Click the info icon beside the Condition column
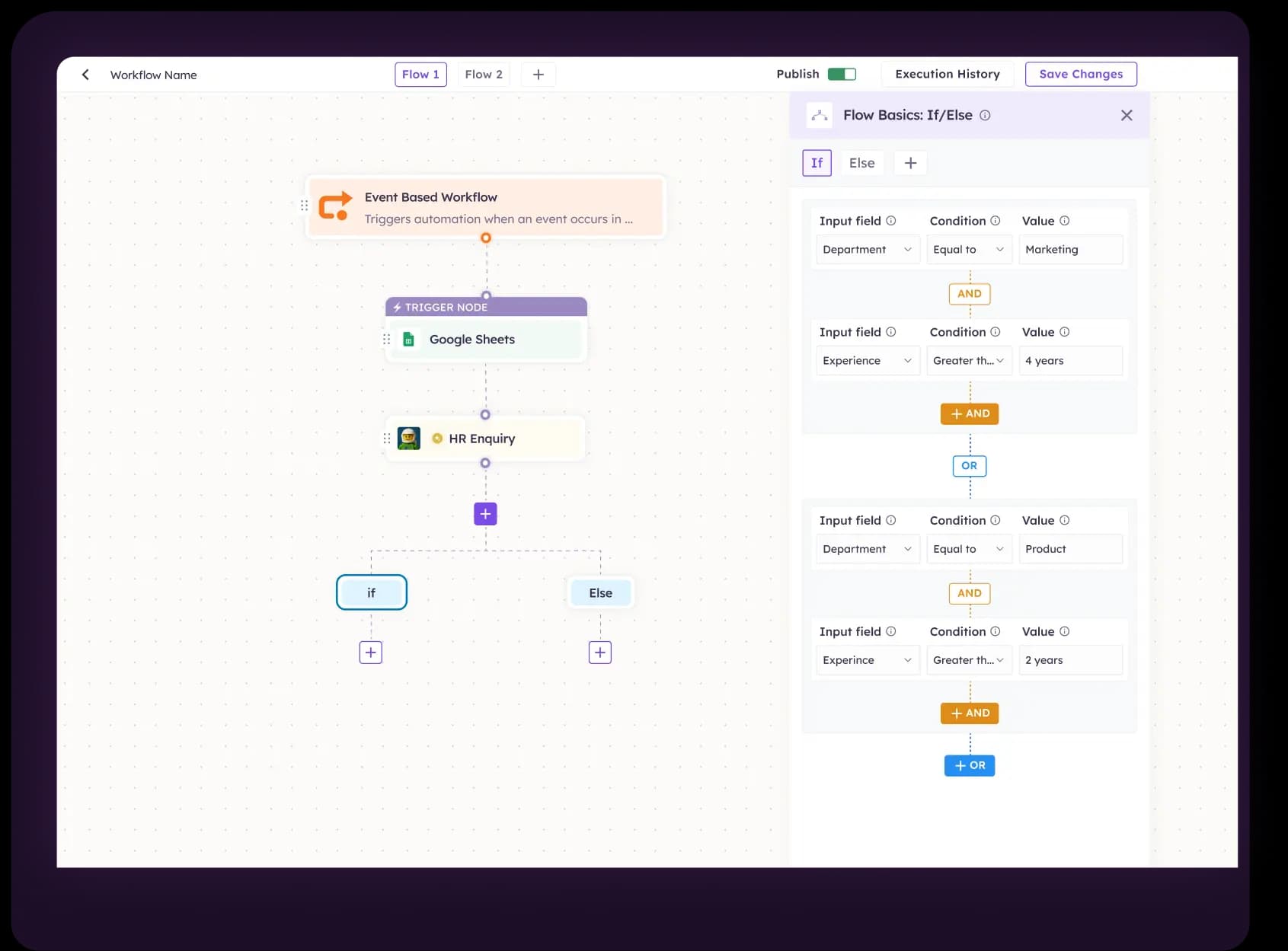1288x951 pixels. (996, 220)
